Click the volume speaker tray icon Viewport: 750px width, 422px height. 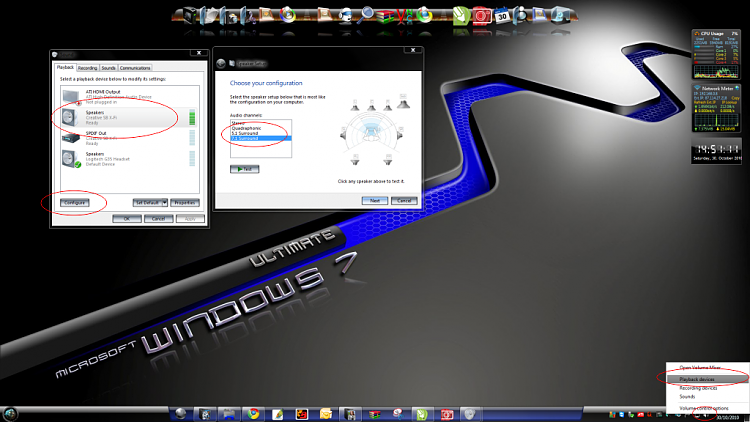point(705,416)
